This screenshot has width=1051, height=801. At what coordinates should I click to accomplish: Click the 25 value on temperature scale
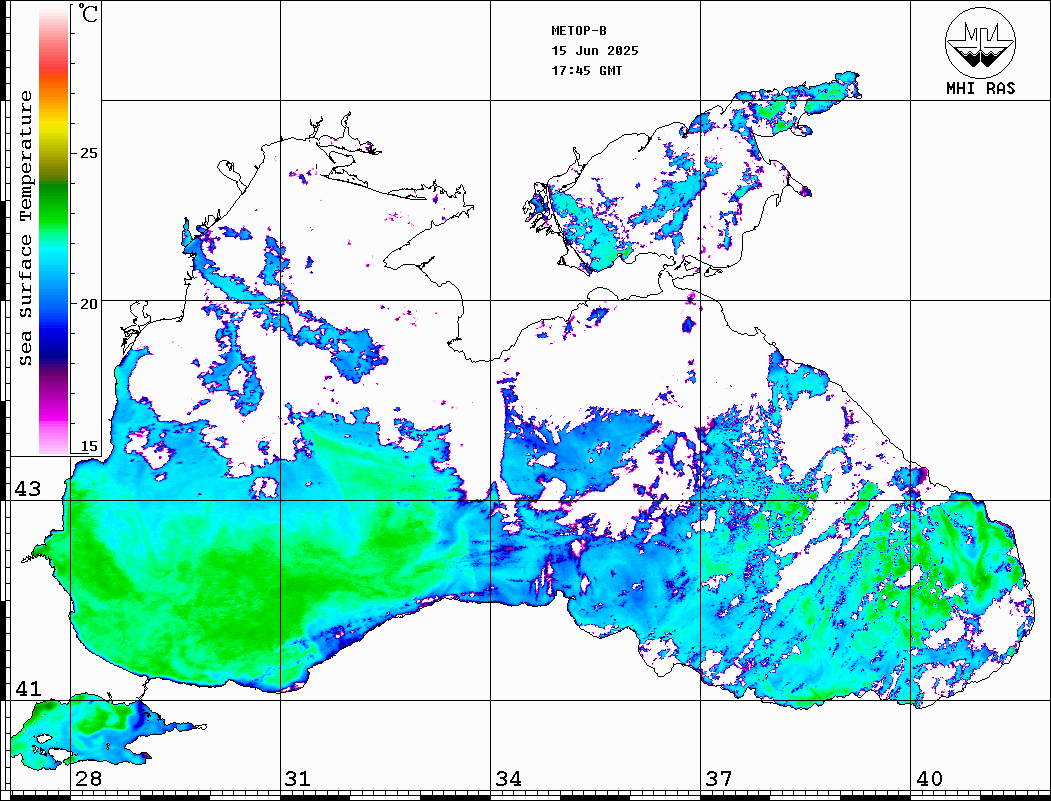coord(88,153)
